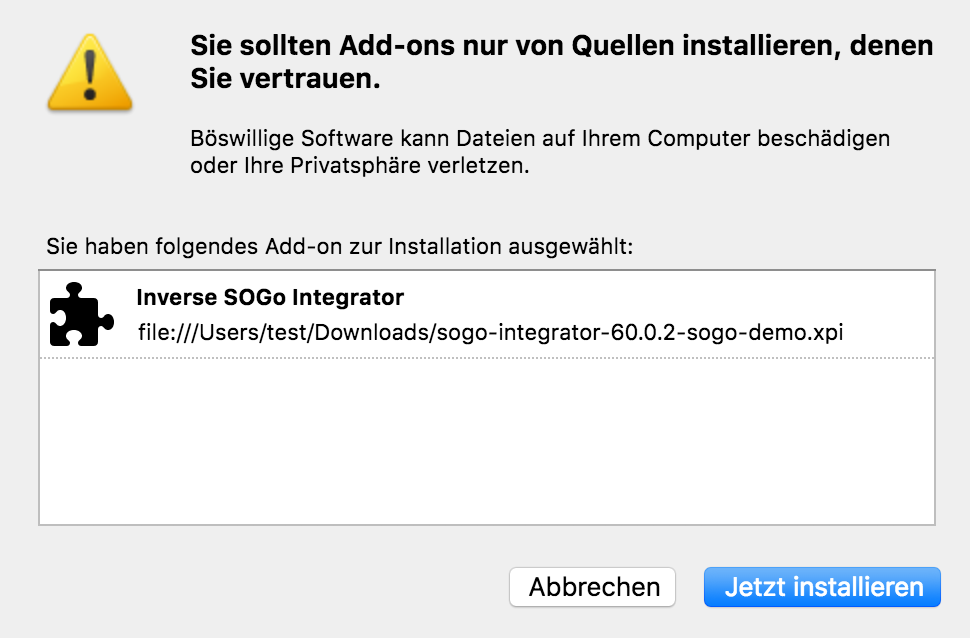Click the 'Böswillige Software' warning sentence
The image size is (970, 638).
[540, 137]
